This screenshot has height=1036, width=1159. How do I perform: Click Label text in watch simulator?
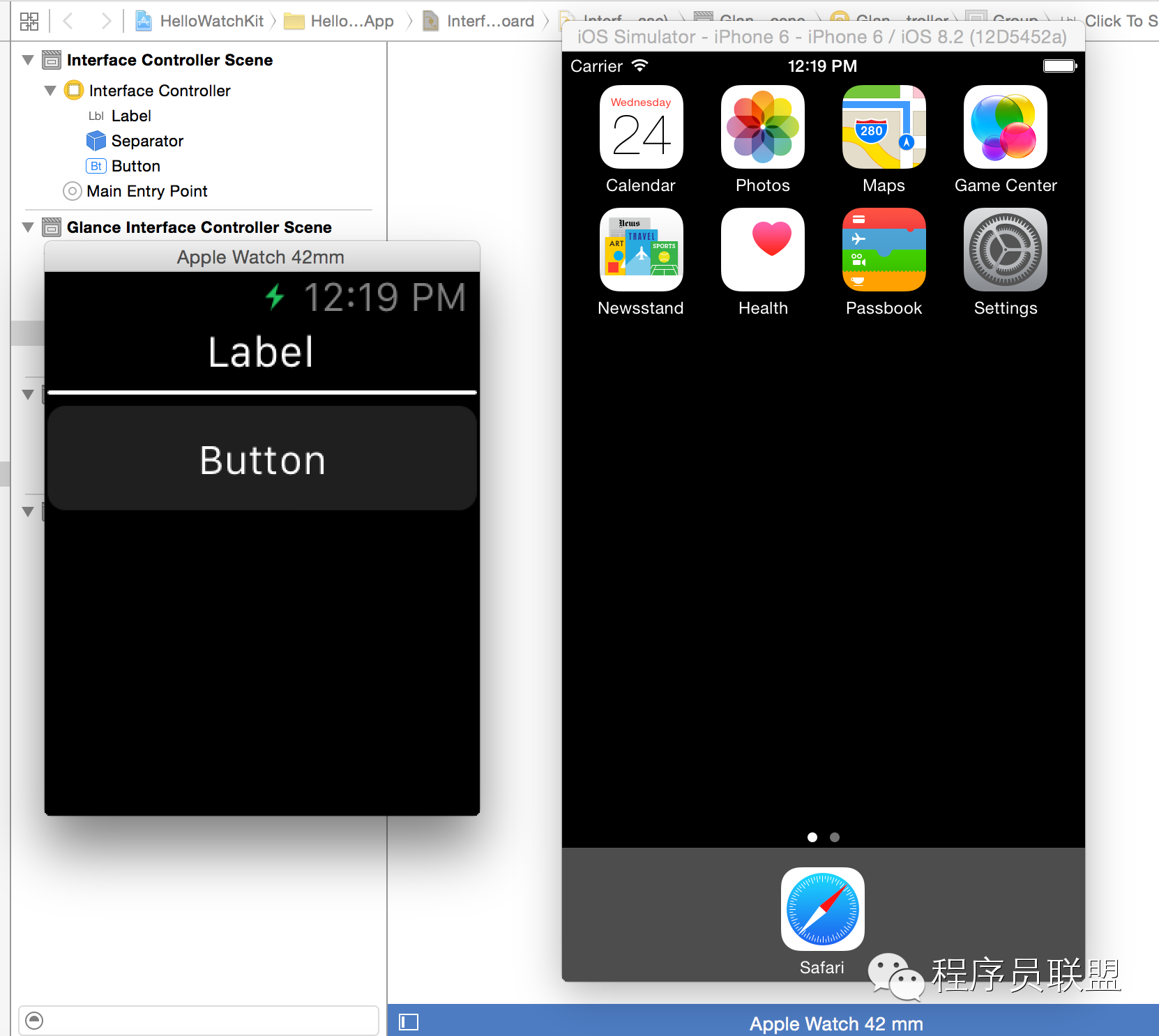[x=261, y=351]
